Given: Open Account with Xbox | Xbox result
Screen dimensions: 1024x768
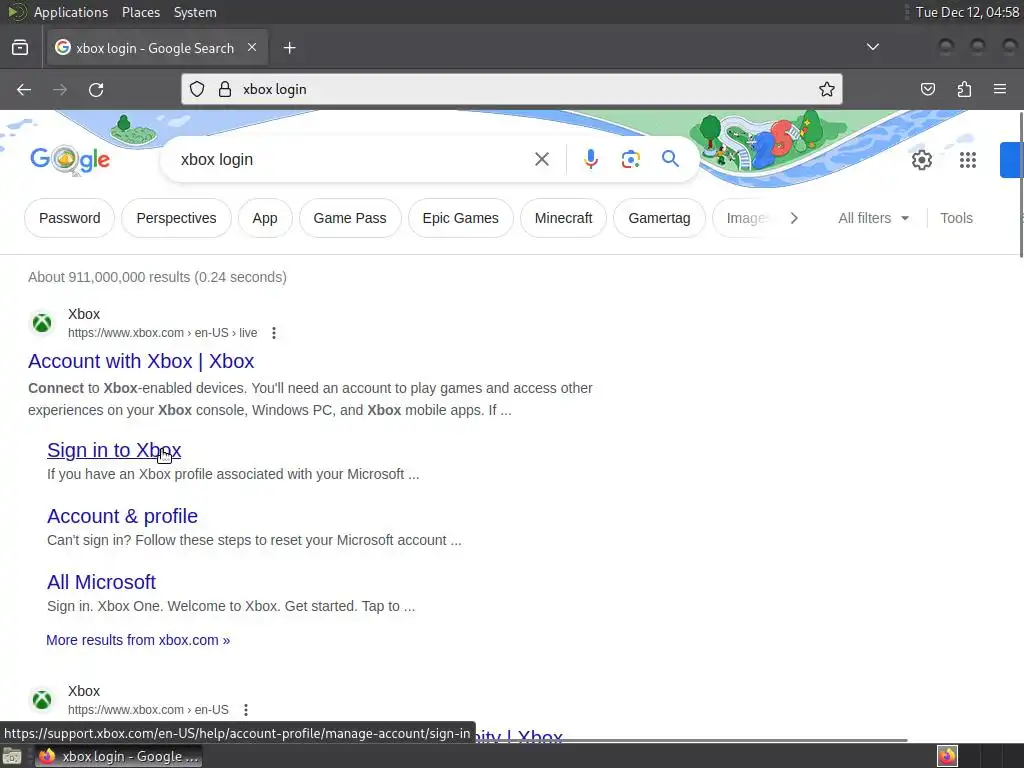Looking at the screenshot, I should coord(141,361).
